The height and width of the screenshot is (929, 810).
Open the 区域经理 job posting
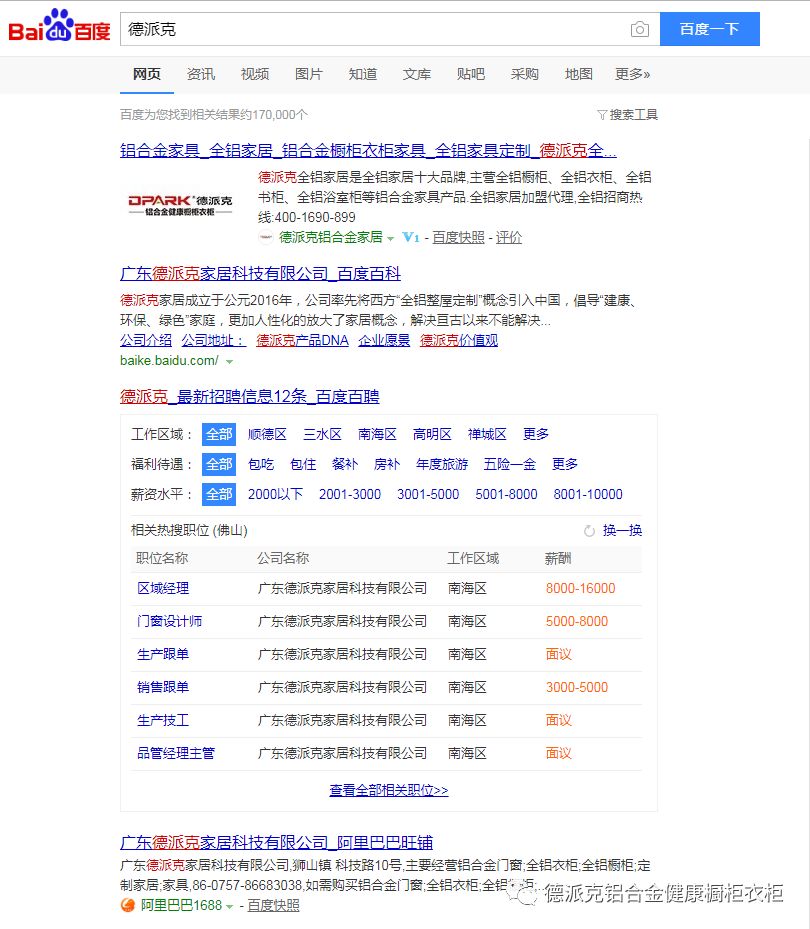pyautogui.click(x=163, y=588)
